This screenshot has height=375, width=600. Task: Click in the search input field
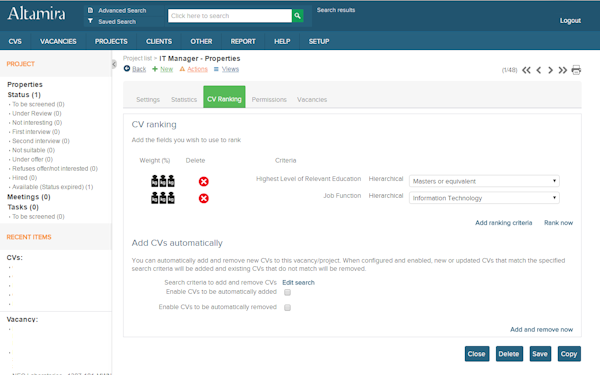230,16
